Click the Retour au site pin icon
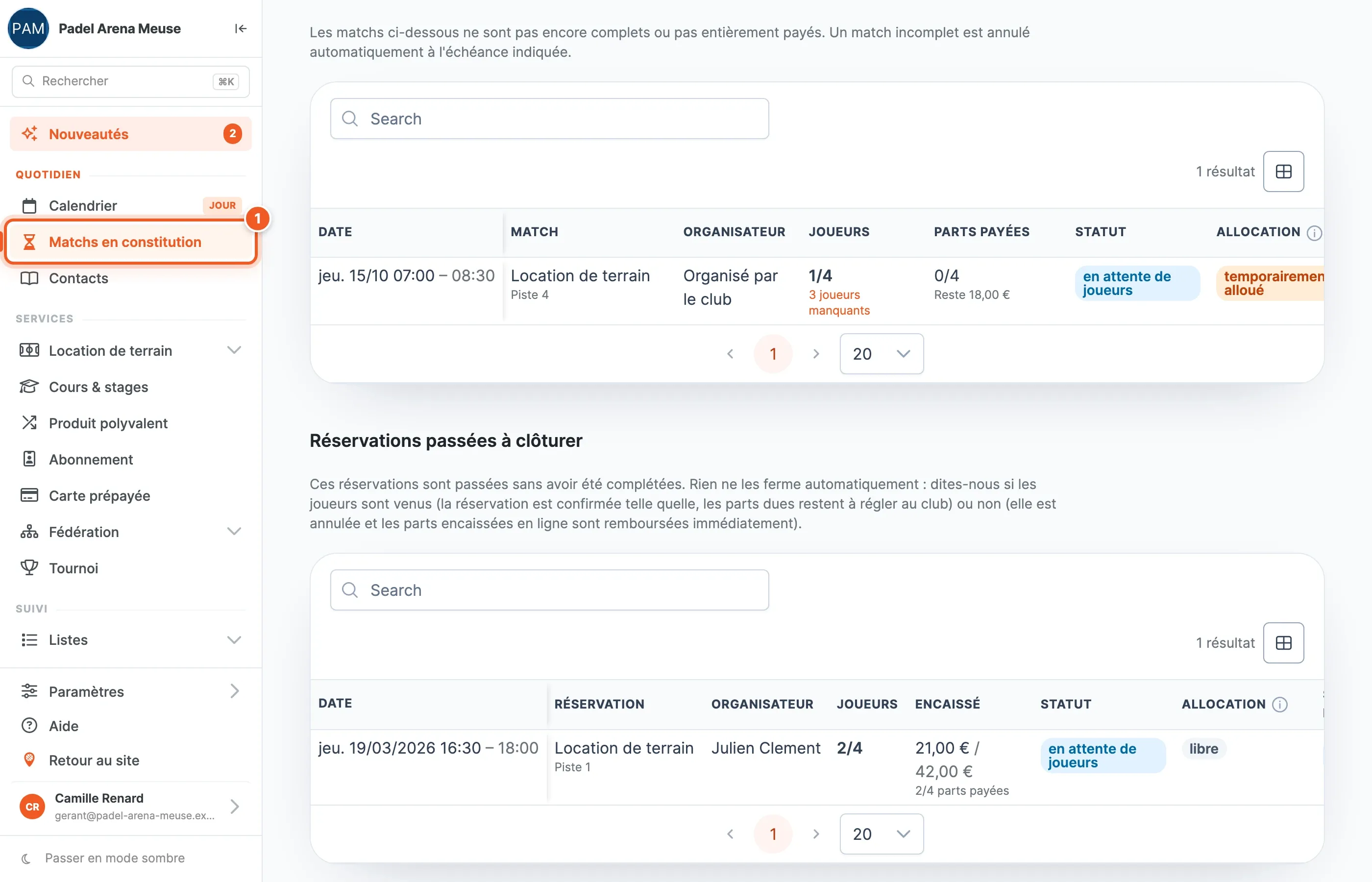The width and height of the screenshot is (1372, 882). point(29,759)
